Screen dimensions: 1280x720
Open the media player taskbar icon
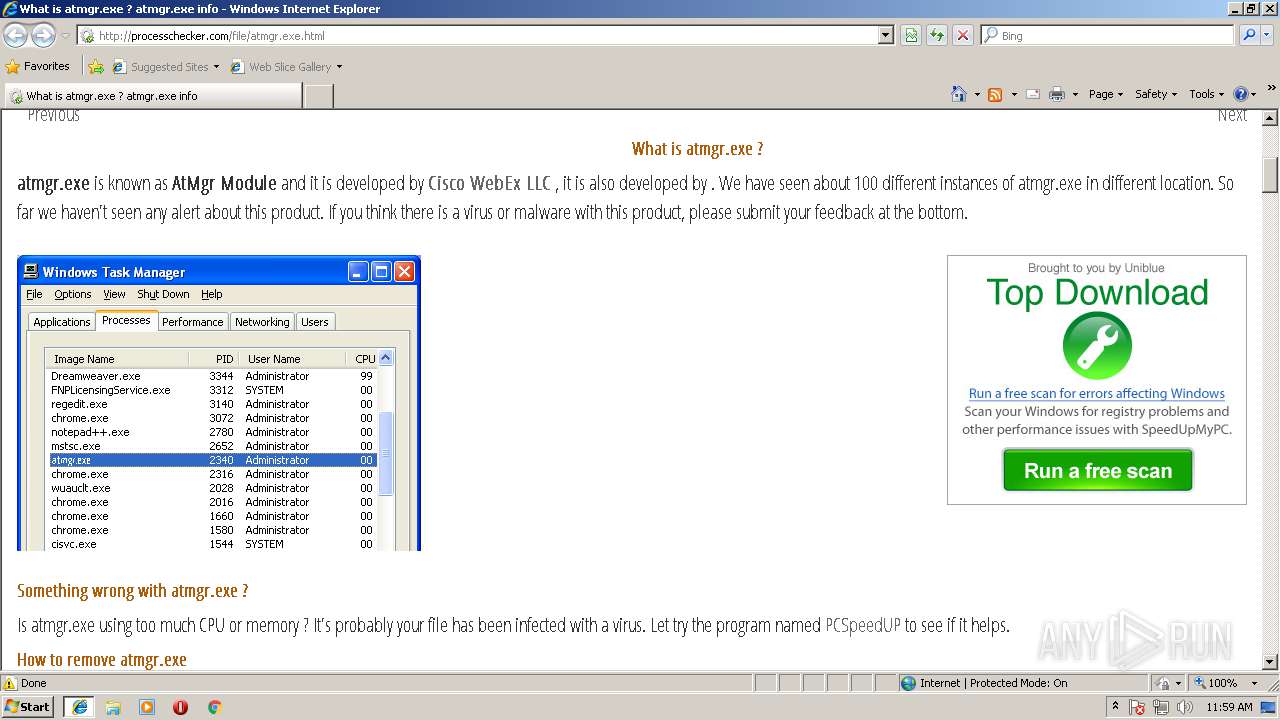(147, 707)
